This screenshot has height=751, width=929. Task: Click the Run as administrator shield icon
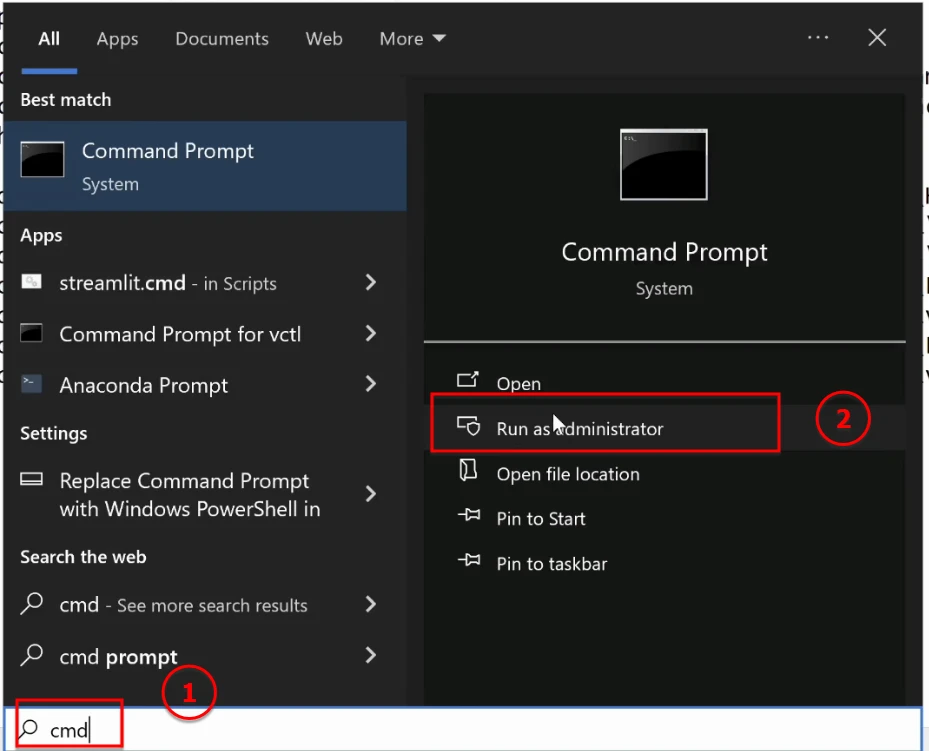tap(468, 428)
